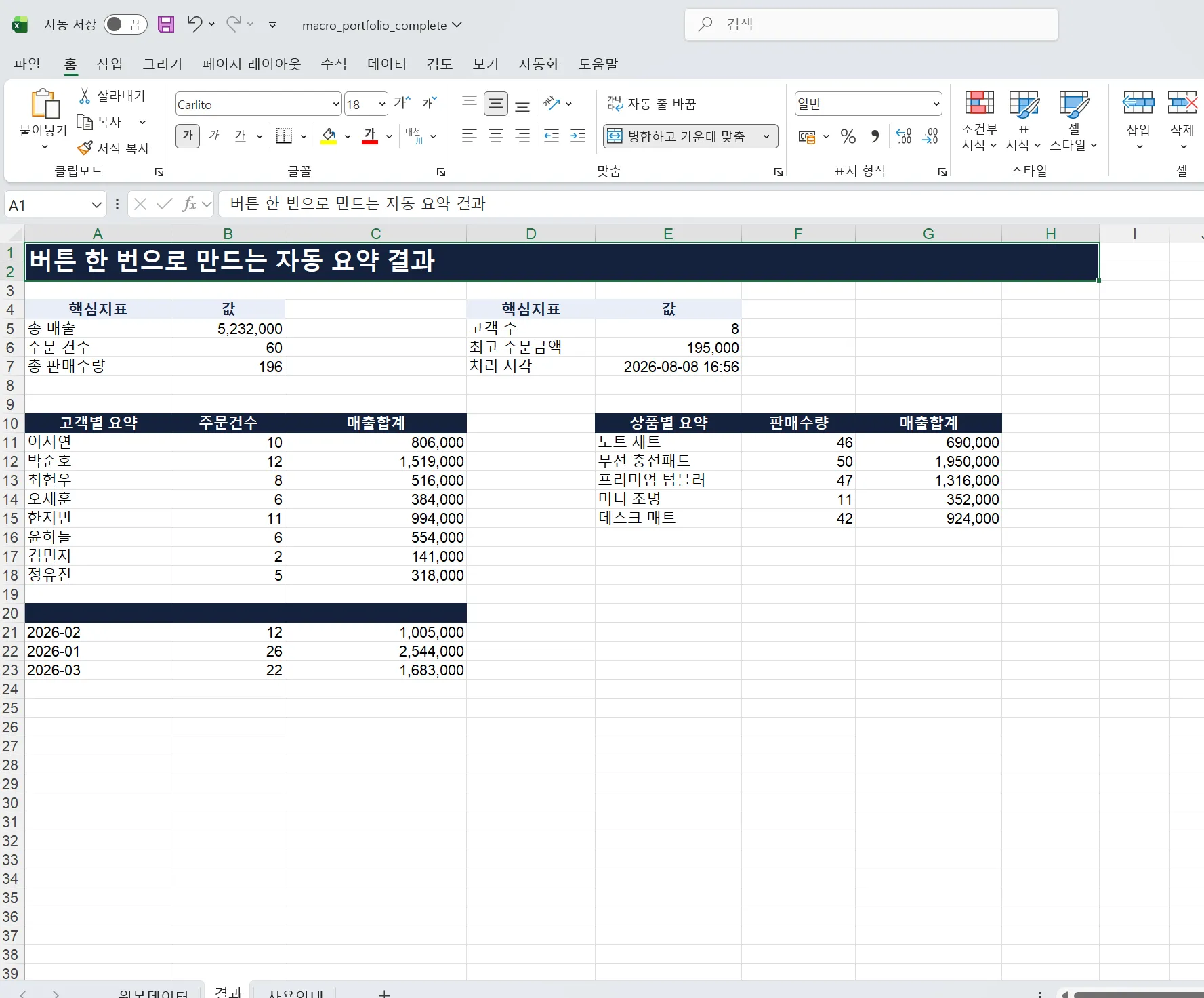This screenshot has width=1204, height=998.
Task: Click the Insert cells (삽입) icon
Action: [x=1138, y=103]
